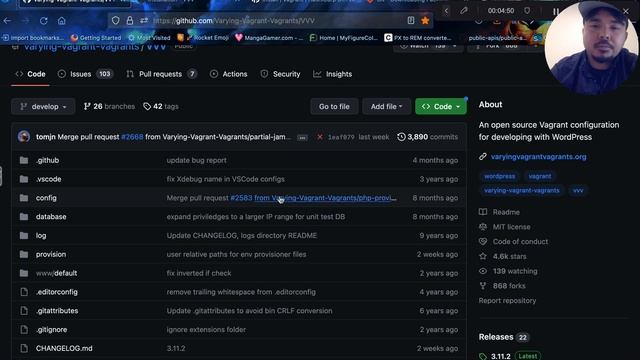
Task: Open Rocket Emoji bookmark
Action: point(203,38)
